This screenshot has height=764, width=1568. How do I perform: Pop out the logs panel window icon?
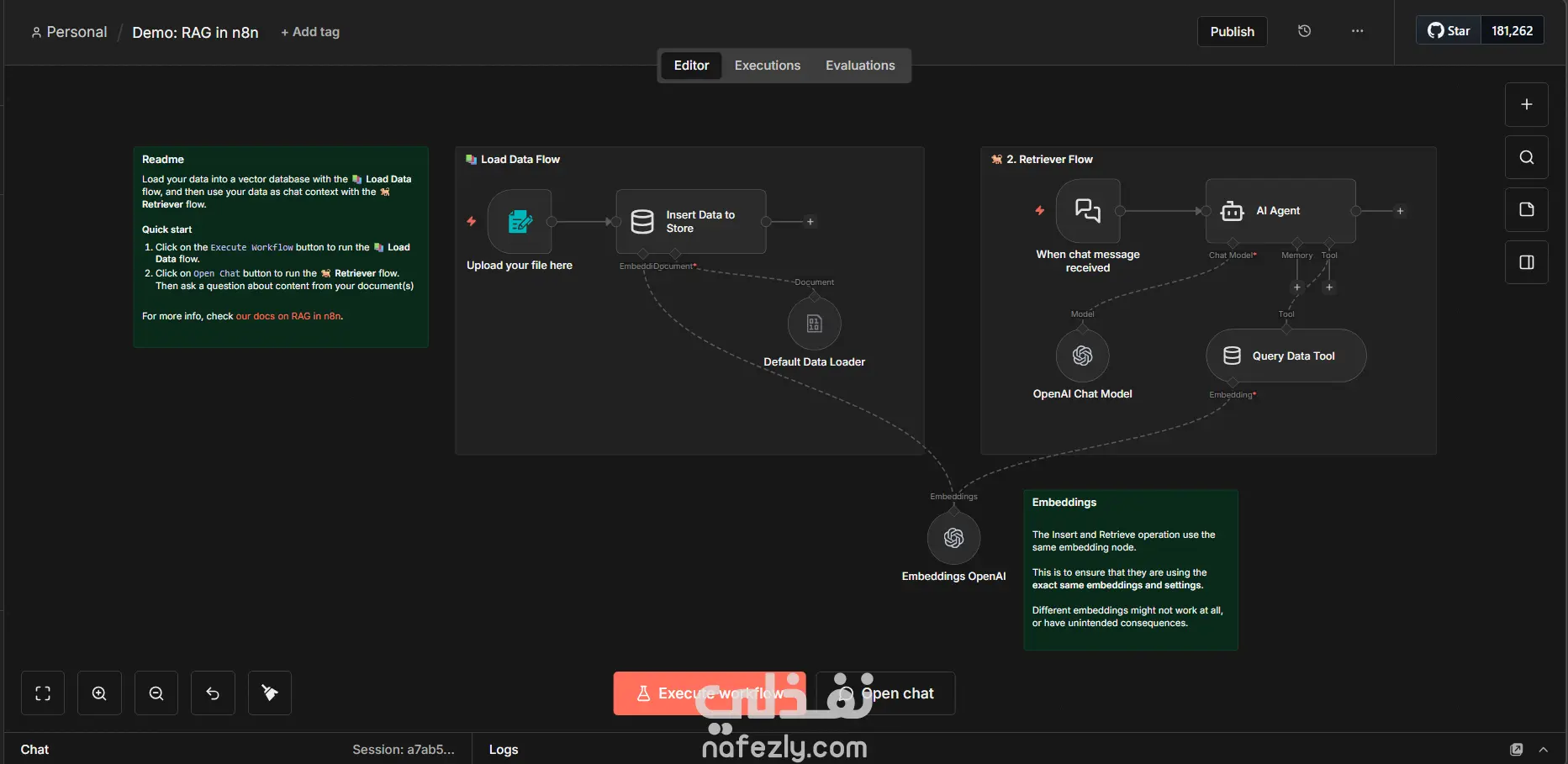click(1516, 750)
